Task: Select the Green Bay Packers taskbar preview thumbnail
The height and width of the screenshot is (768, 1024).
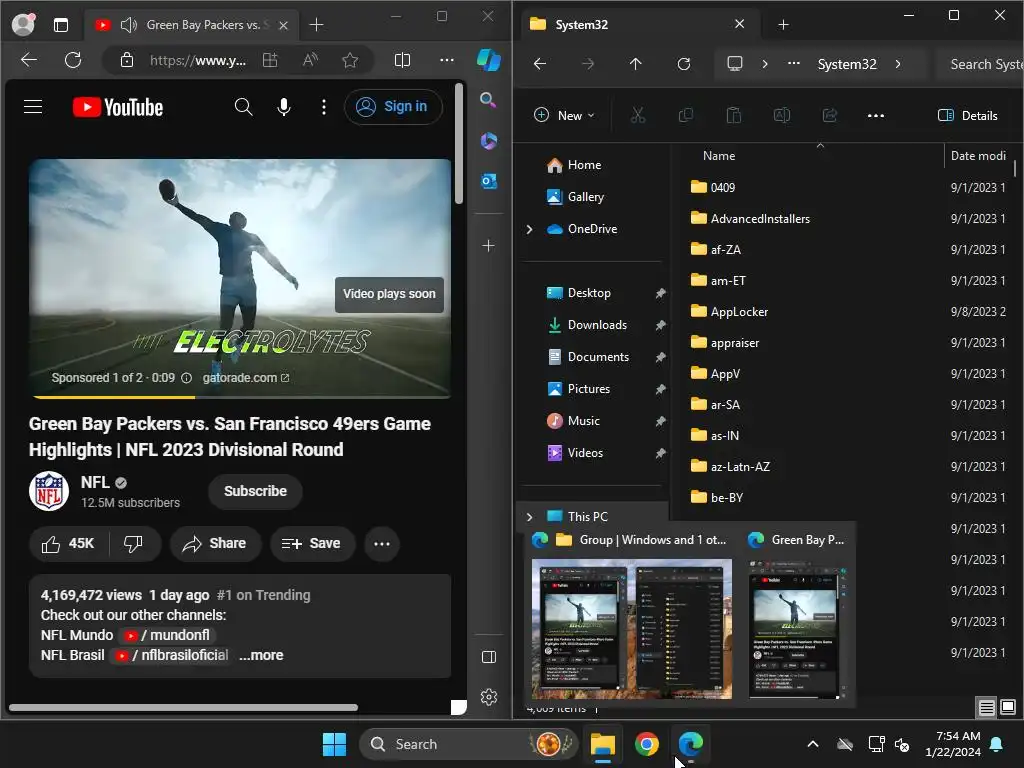Action: [793, 627]
